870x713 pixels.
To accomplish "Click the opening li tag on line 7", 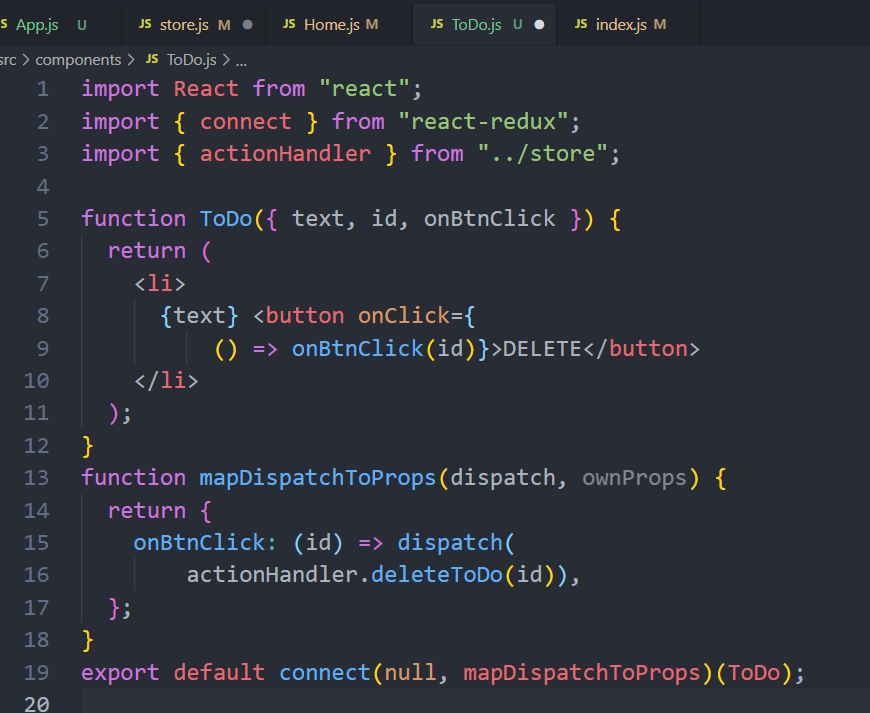I will 160,284.
